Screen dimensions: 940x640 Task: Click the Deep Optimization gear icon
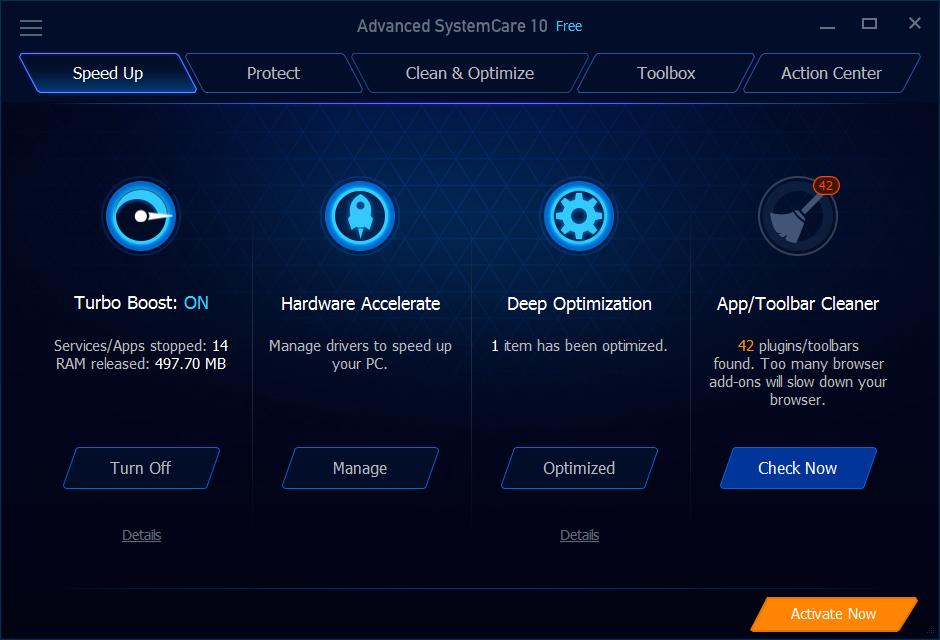pyautogui.click(x=579, y=216)
